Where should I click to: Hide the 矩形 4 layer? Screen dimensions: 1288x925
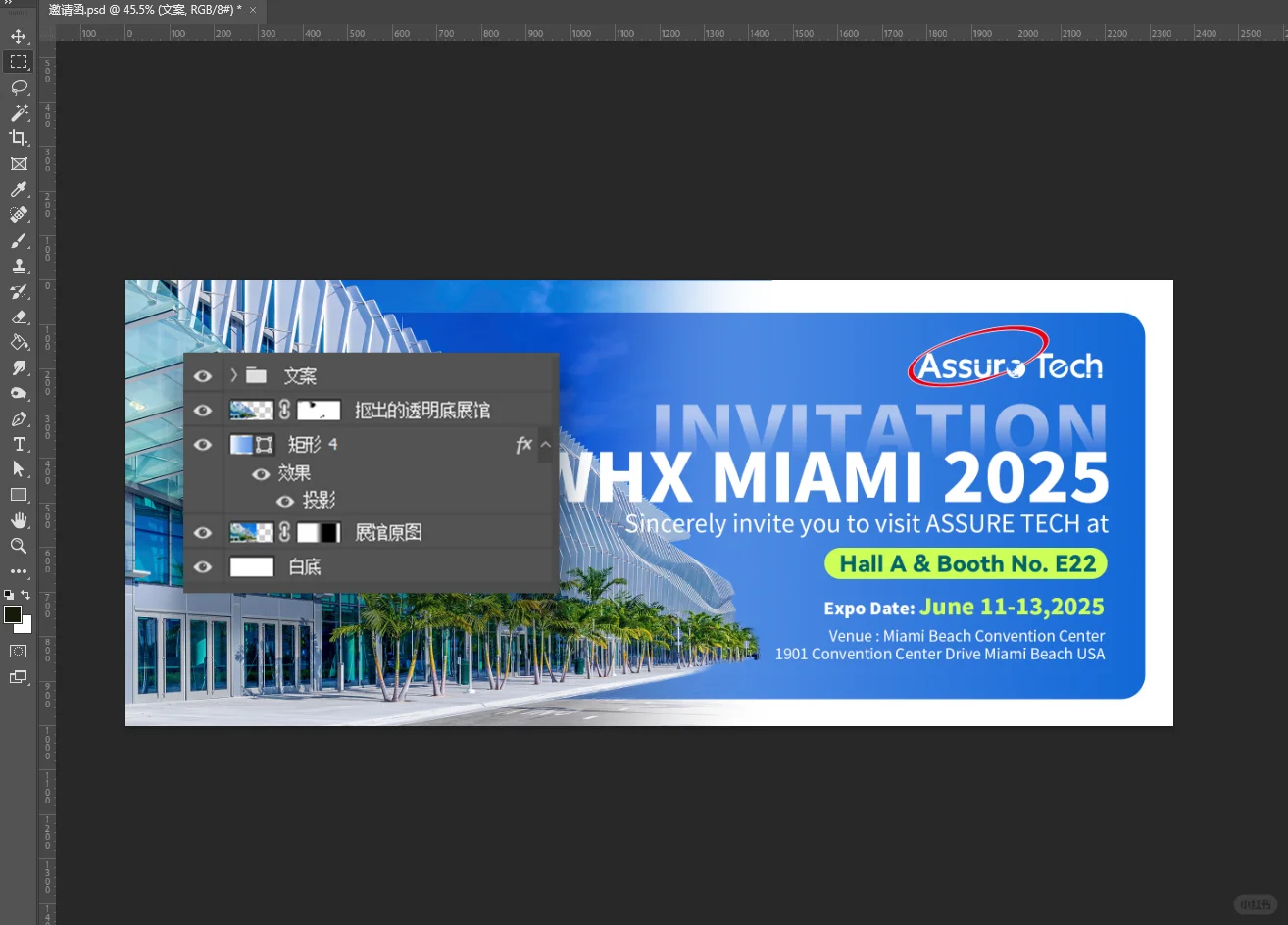point(203,445)
